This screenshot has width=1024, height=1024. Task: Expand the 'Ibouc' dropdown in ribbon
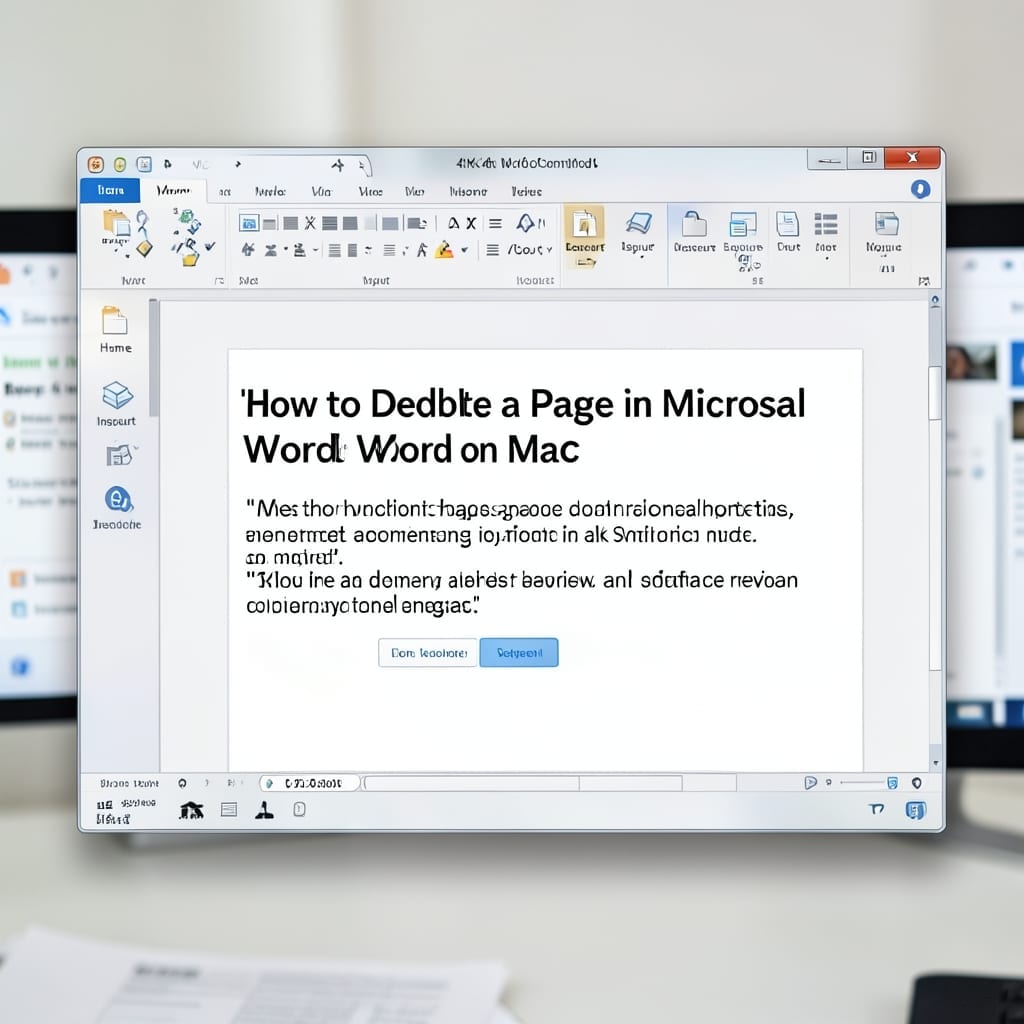(x=549, y=249)
